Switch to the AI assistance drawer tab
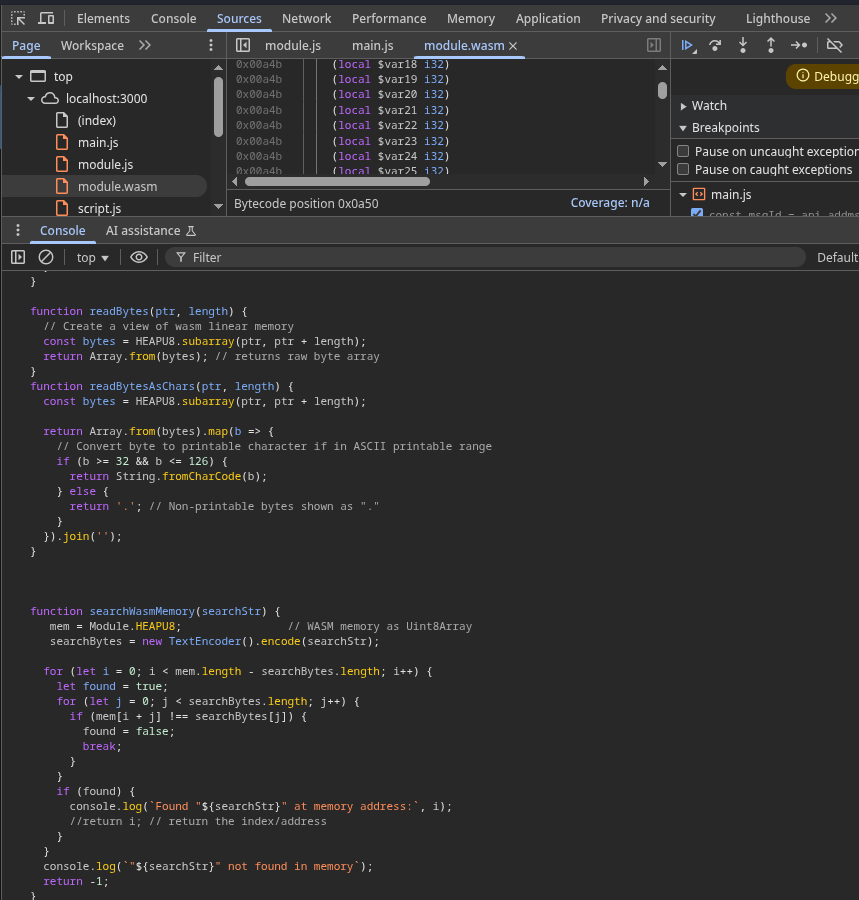Viewport: 859px width, 900px height. [150, 231]
